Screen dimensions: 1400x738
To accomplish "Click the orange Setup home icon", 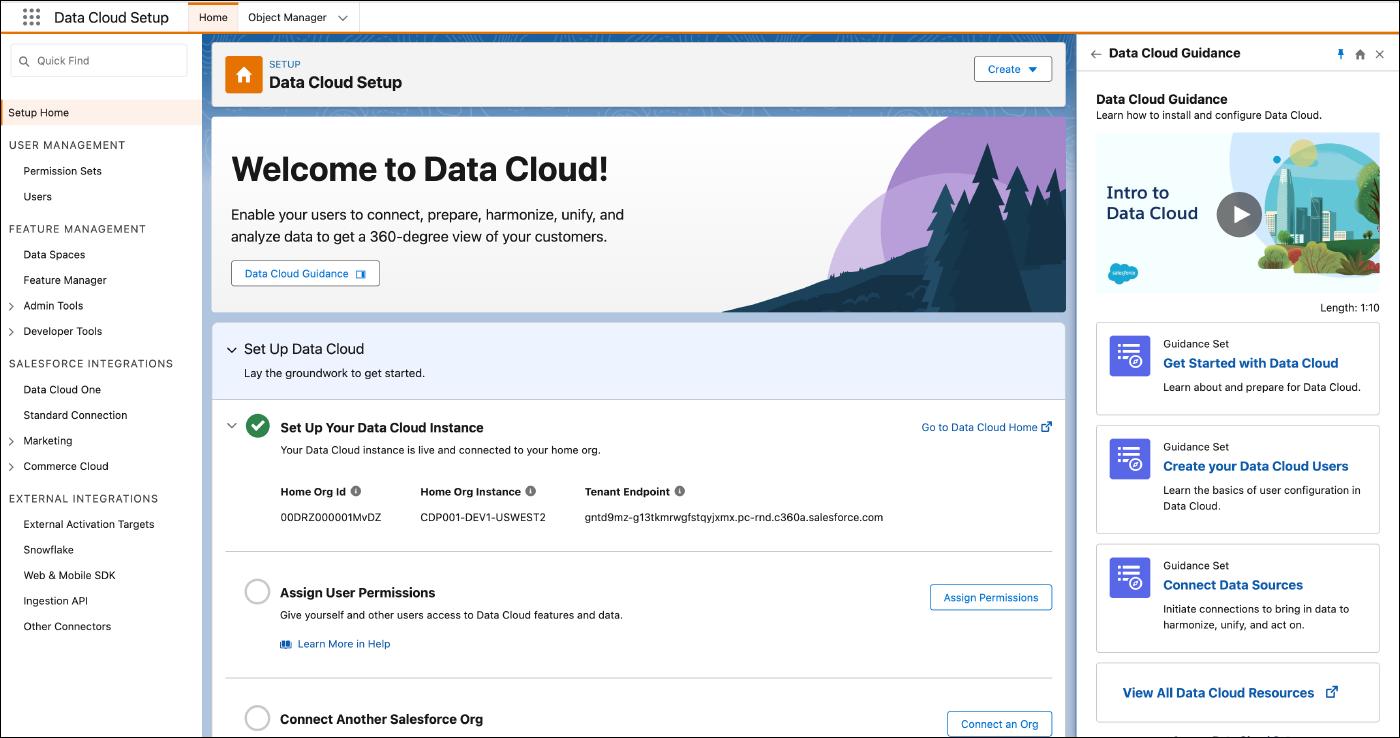I will click(x=244, y=75).
